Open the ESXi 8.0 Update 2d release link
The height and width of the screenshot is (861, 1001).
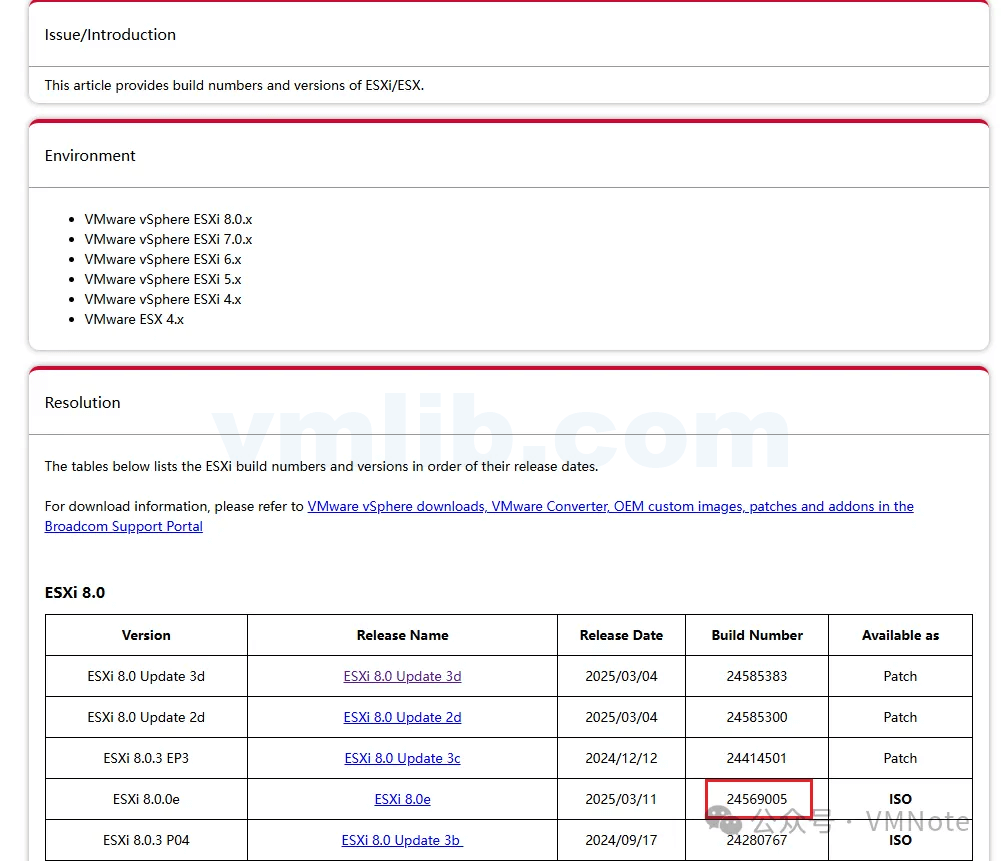[402, 717]
